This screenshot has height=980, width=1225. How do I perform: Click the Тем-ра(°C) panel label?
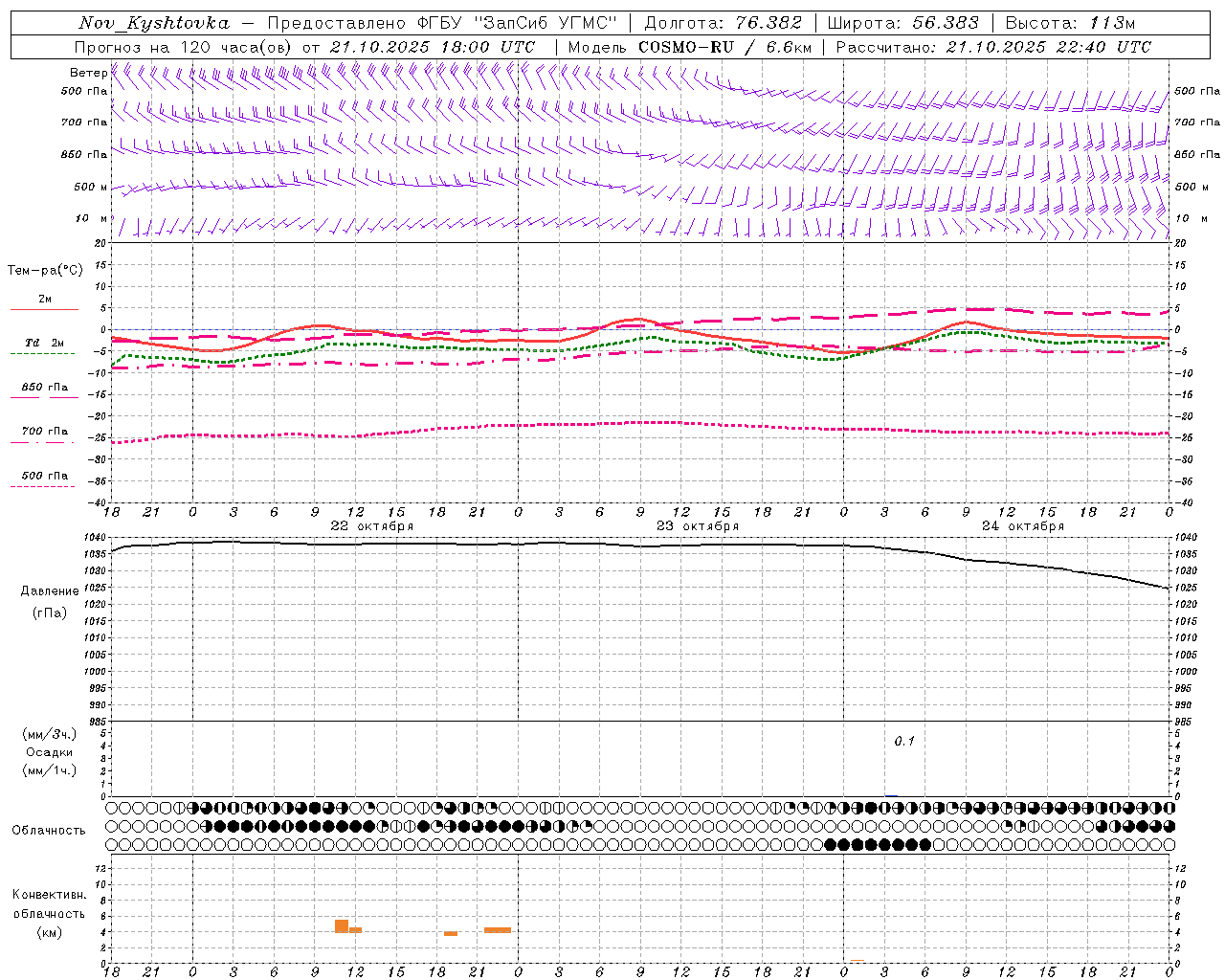pos(45,270)
